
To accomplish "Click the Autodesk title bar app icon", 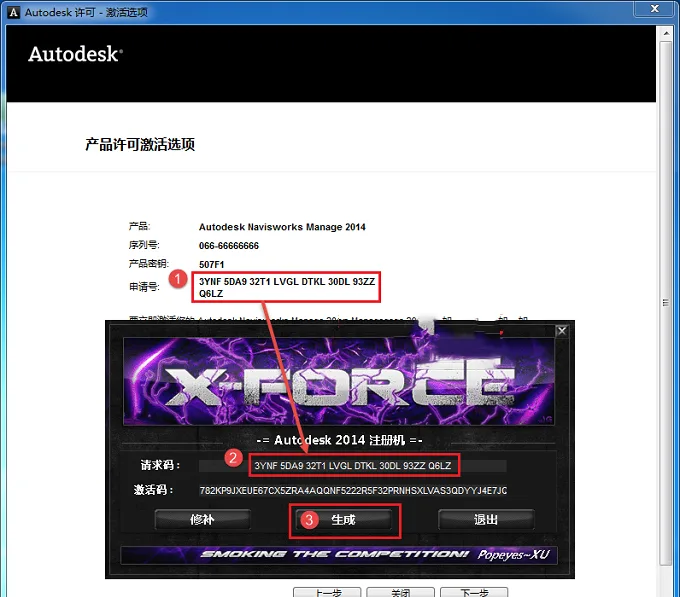I will pos(14,12).
